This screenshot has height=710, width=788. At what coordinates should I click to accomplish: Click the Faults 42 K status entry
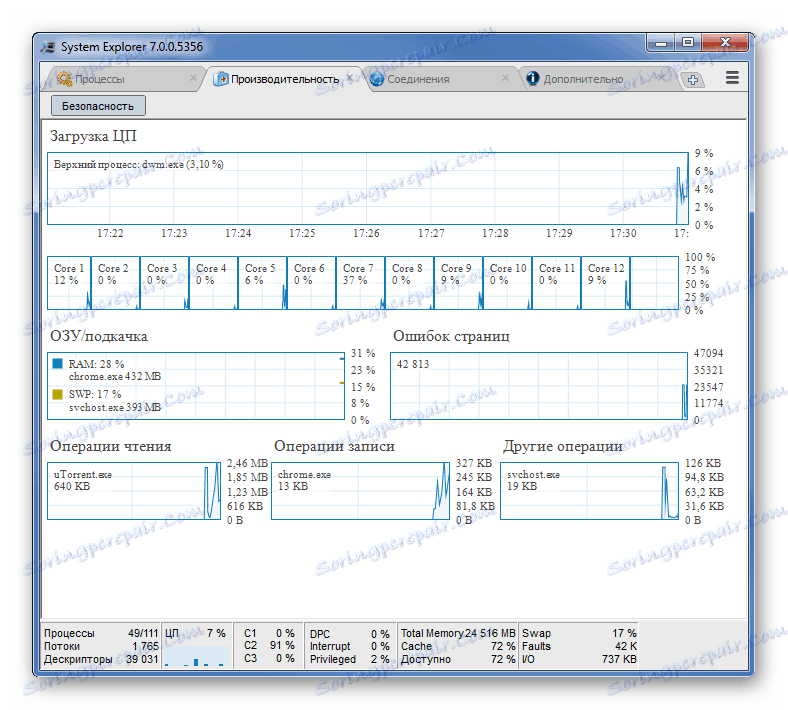point(579,646)
